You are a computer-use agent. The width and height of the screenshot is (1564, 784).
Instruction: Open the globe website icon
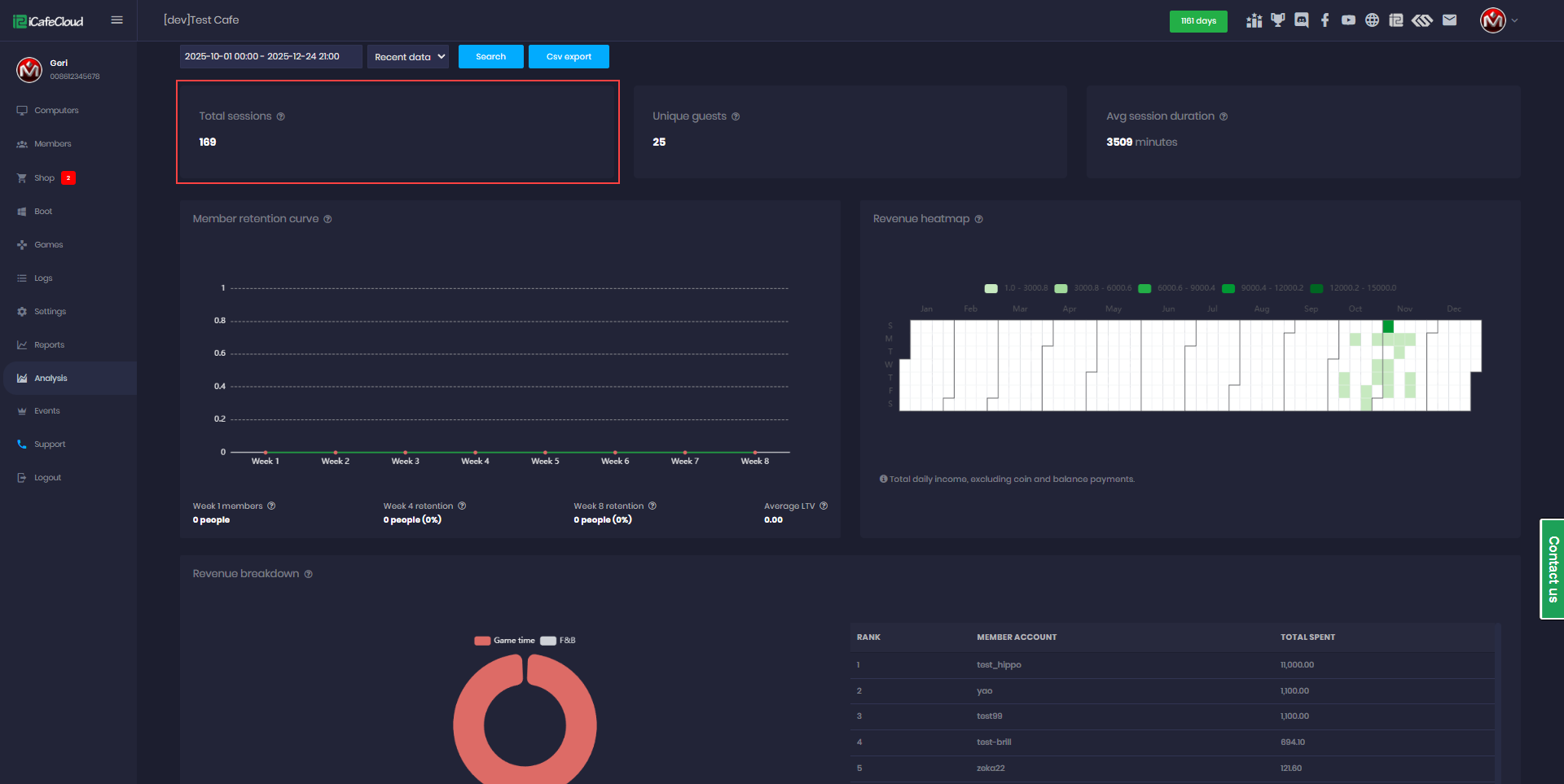(1372, 20)
